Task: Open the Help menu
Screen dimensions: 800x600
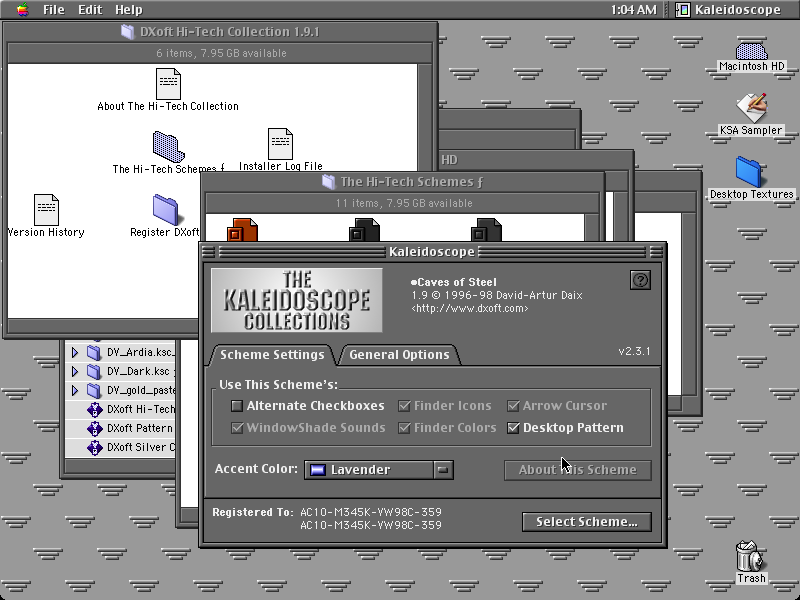Action: [x=129, y=10]
